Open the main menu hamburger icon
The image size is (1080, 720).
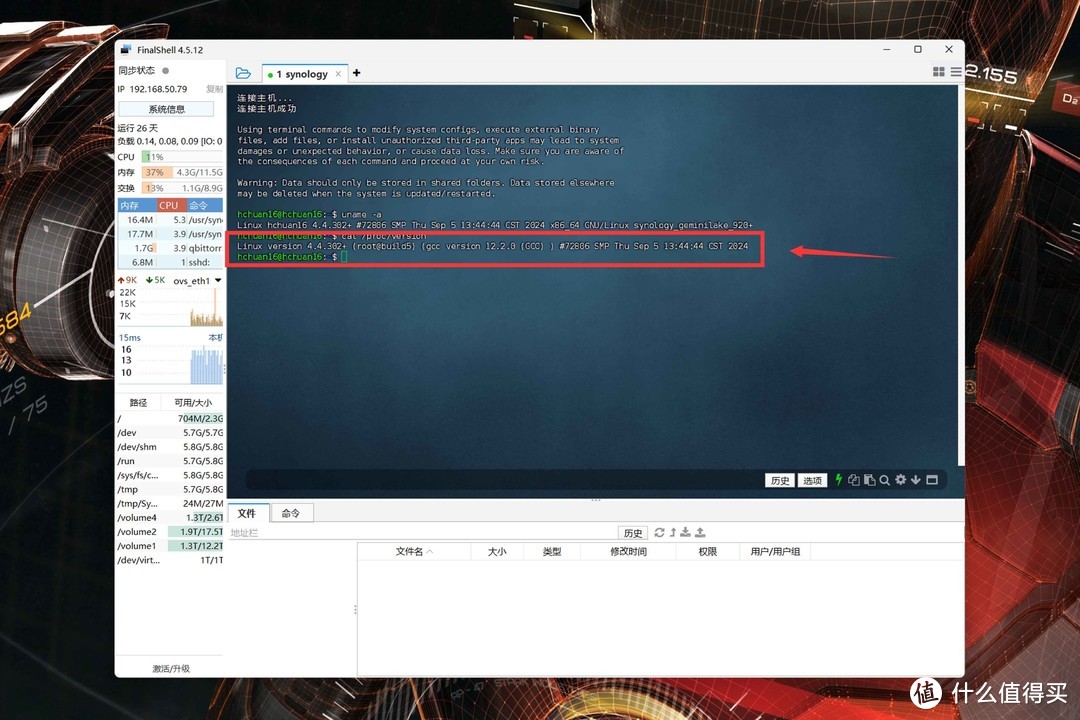[956, 72]
